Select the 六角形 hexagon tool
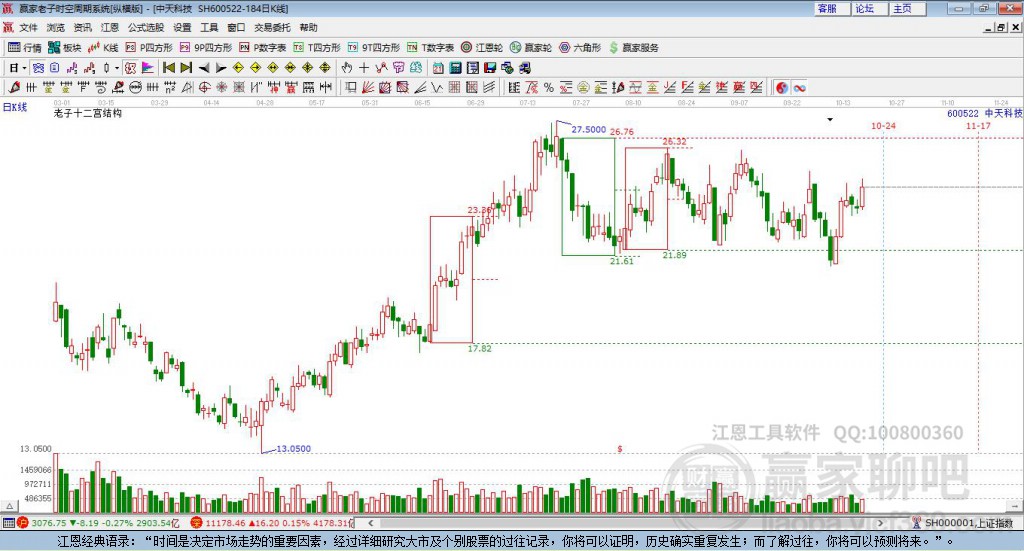 coord(580,48)
